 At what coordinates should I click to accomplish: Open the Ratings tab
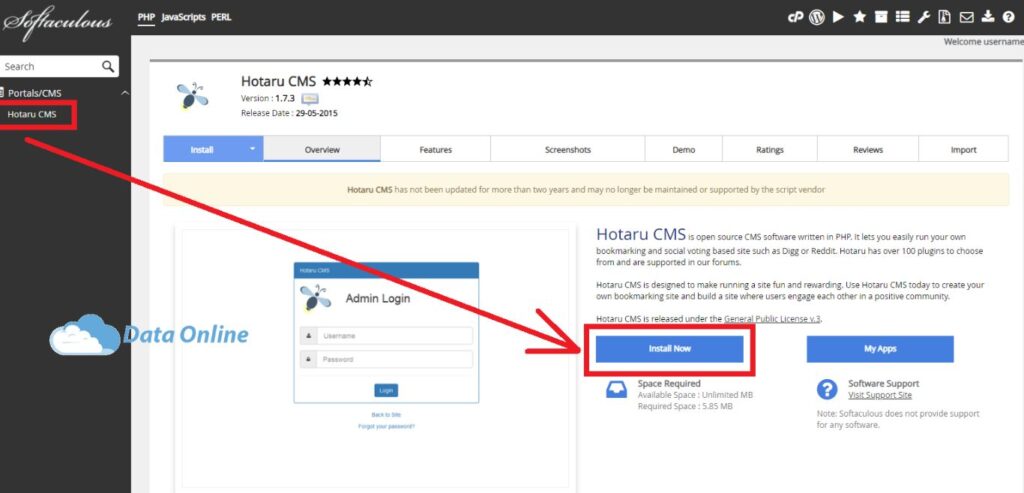tap(770, 150)
